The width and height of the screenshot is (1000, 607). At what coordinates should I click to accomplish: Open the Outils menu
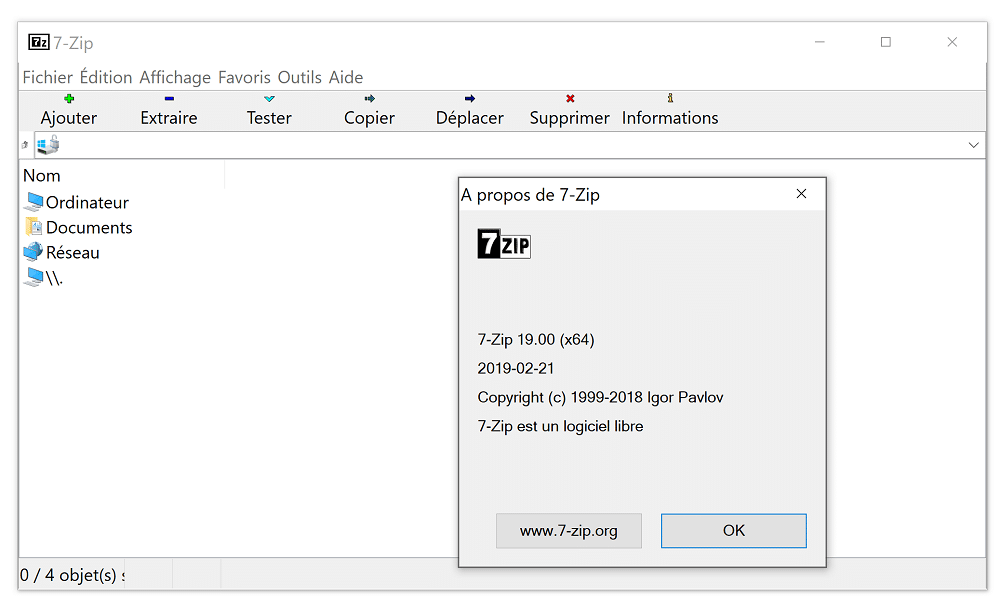coord(300,77)
